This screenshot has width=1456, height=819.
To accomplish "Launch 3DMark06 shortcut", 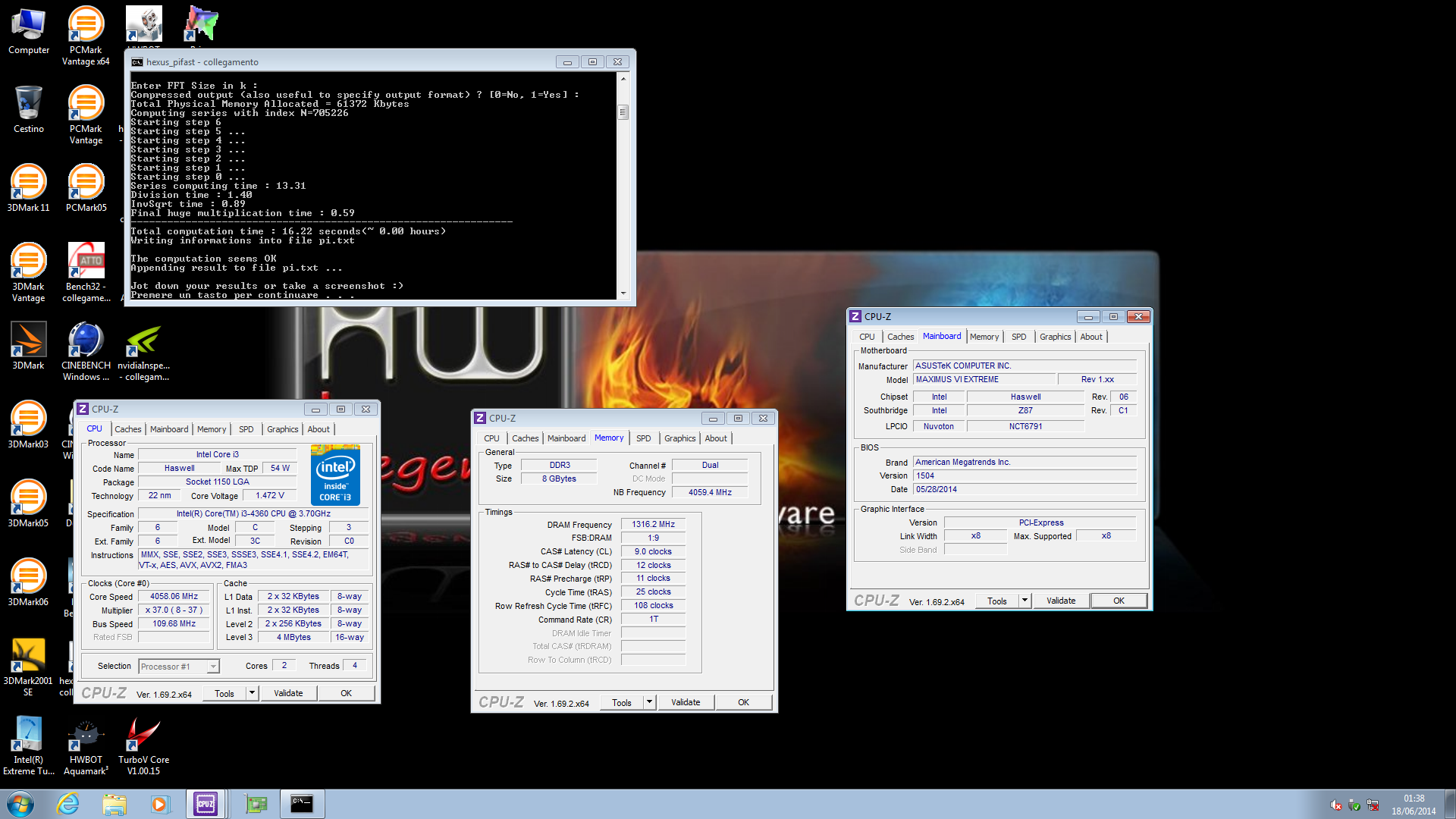I will click(29, 582).
